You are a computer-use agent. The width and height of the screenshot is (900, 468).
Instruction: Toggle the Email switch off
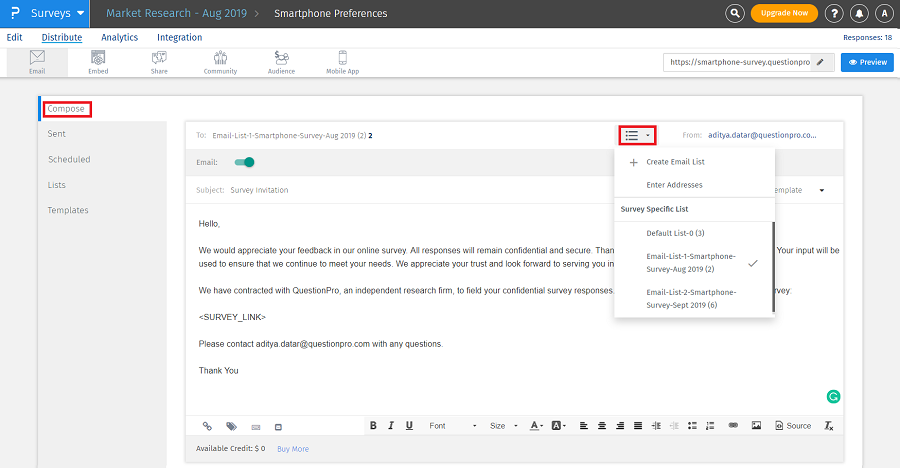click(x=244, y=162)
